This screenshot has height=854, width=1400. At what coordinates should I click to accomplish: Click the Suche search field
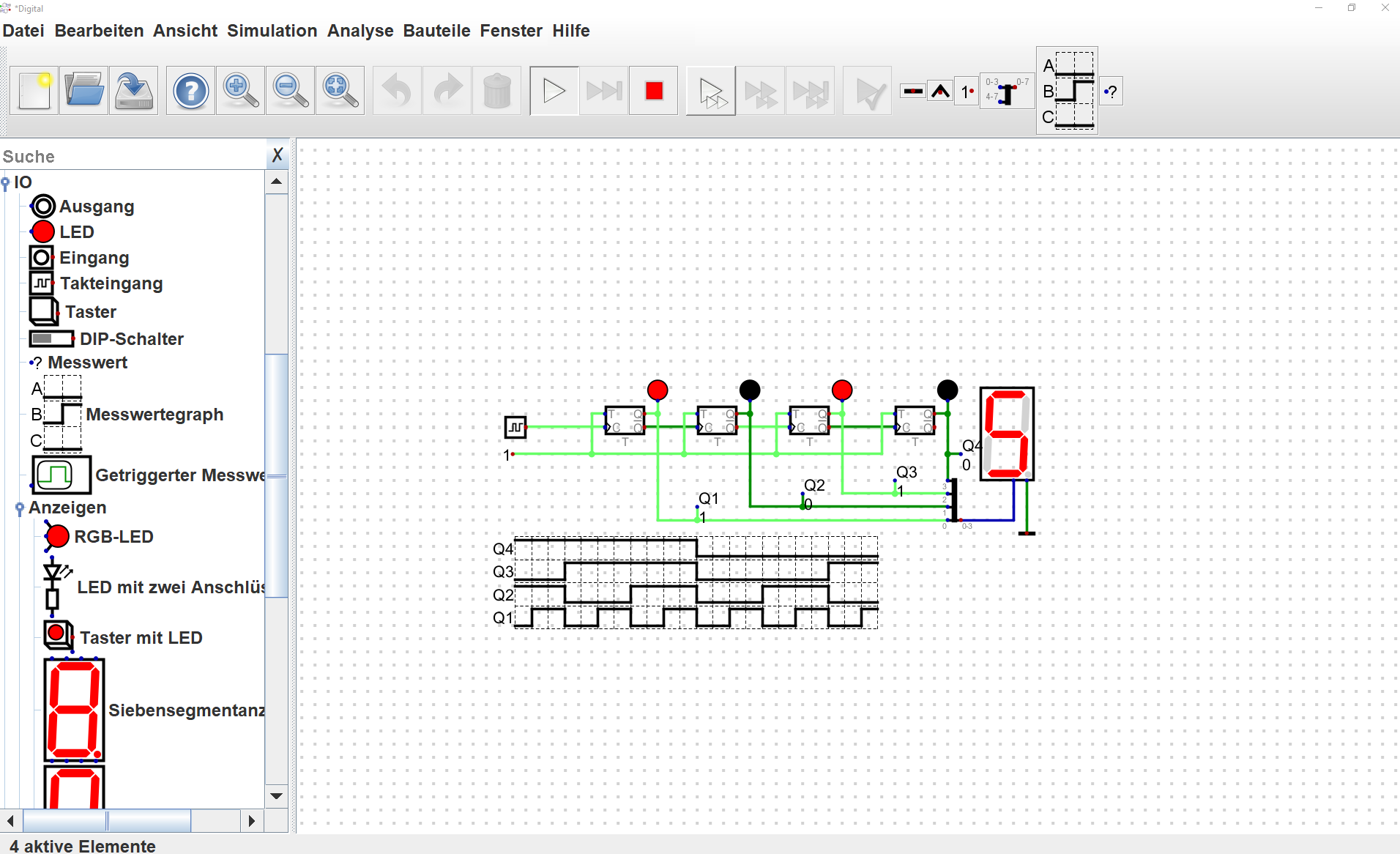(133, 156)
